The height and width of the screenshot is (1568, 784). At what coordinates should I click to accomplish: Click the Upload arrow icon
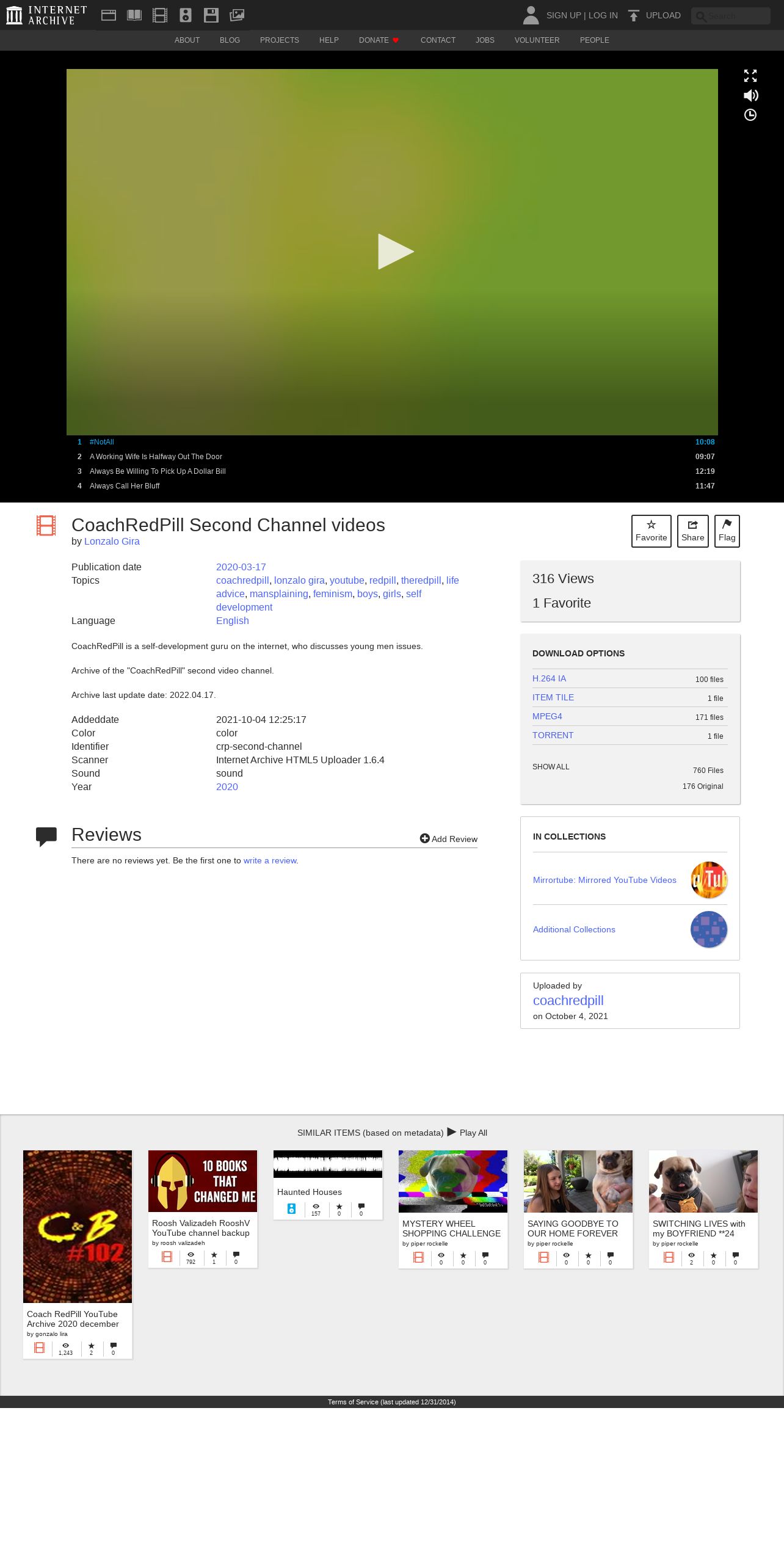pos(634,15)
